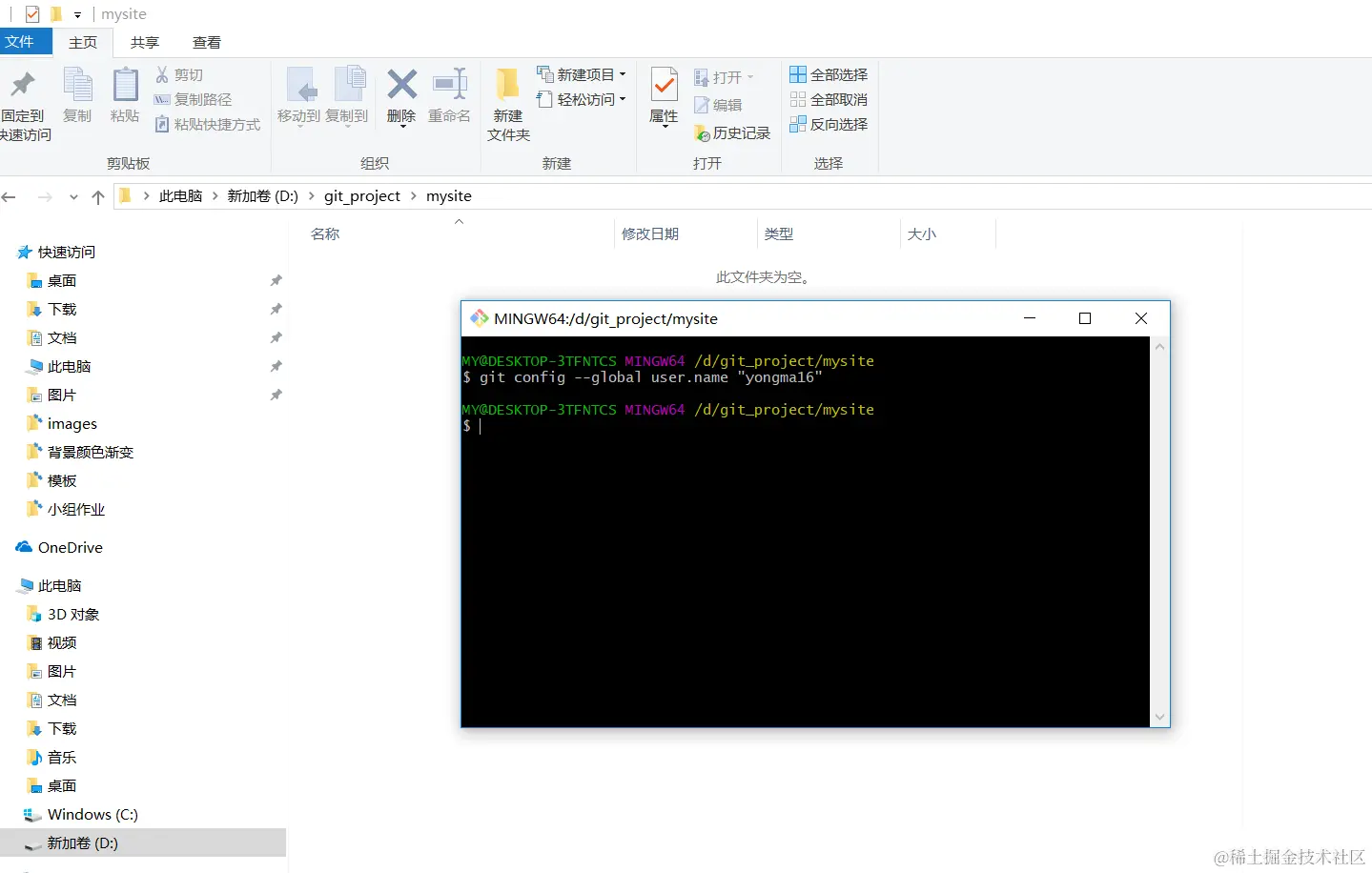Click the History (历史记录) icon

pyautogui.click(x=702, y=133)
